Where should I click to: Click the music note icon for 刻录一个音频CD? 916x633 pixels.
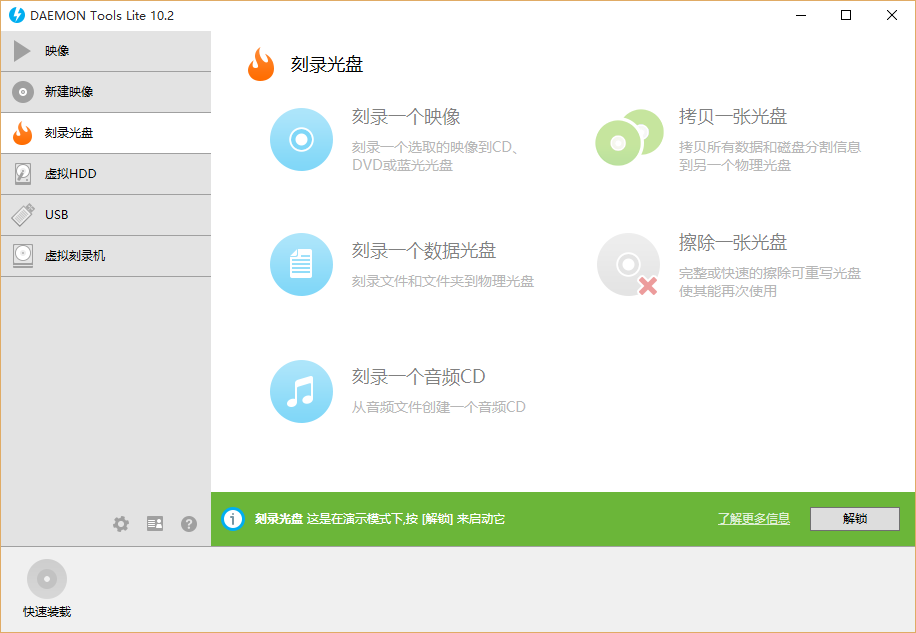pyautogui.click(x=301, y=391)
